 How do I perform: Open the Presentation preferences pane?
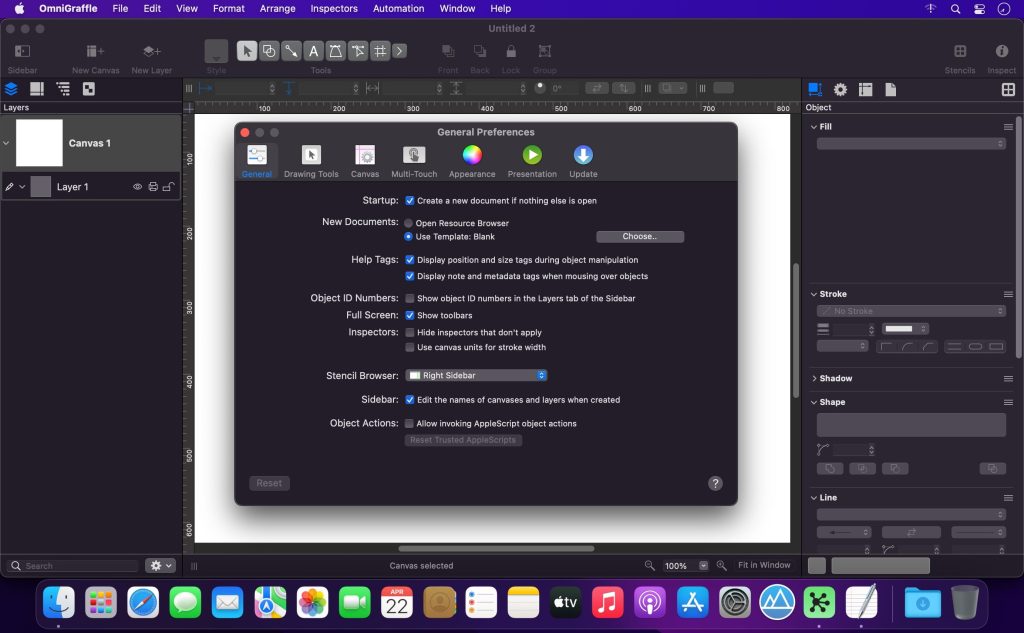[532, 160]
